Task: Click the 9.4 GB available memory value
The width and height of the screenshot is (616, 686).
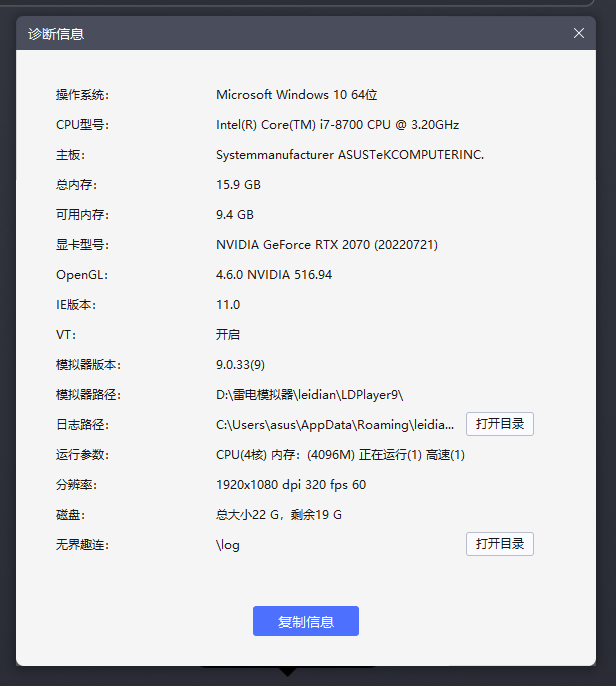Action: tap(235, 215)
